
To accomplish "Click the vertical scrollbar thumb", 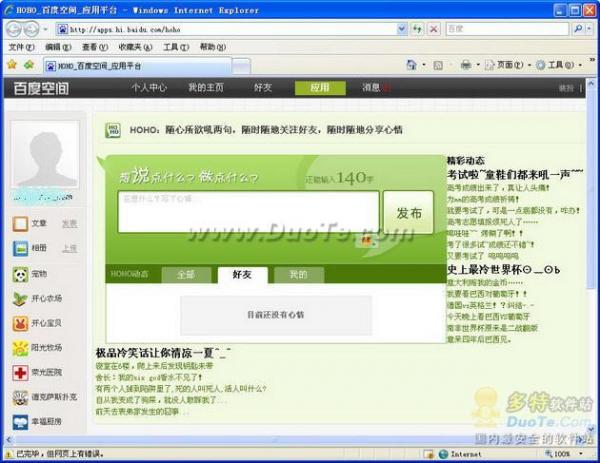I will coord(591,187).
